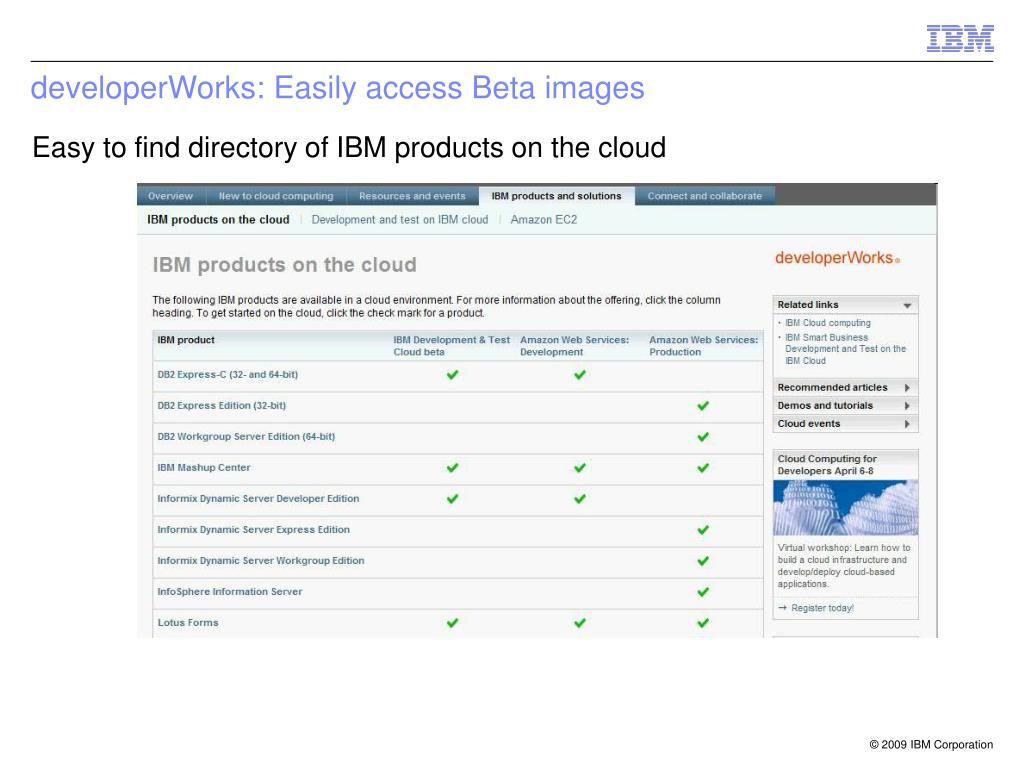Open InfoSphere Information Server link

coord(230,592)
